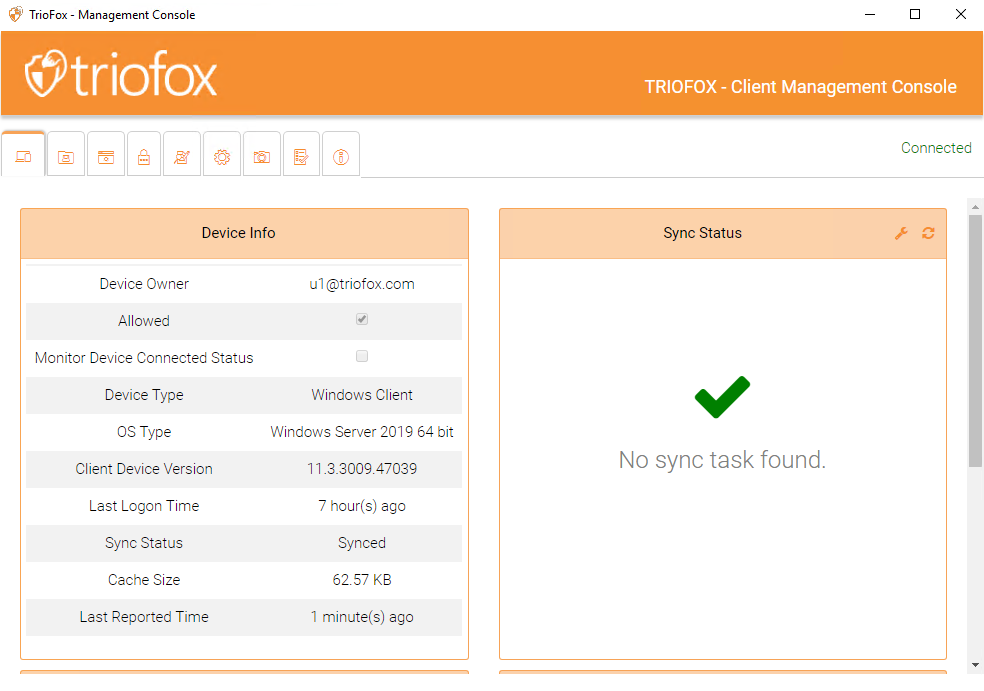
Task: Open the window-with-gear icon tab
Action: click(x=106, y=155)
